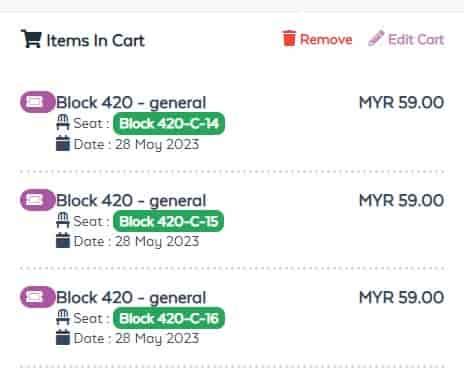Click the green Block 420-C-15 seat badge
Screen dimensions: 464x374
169,221
